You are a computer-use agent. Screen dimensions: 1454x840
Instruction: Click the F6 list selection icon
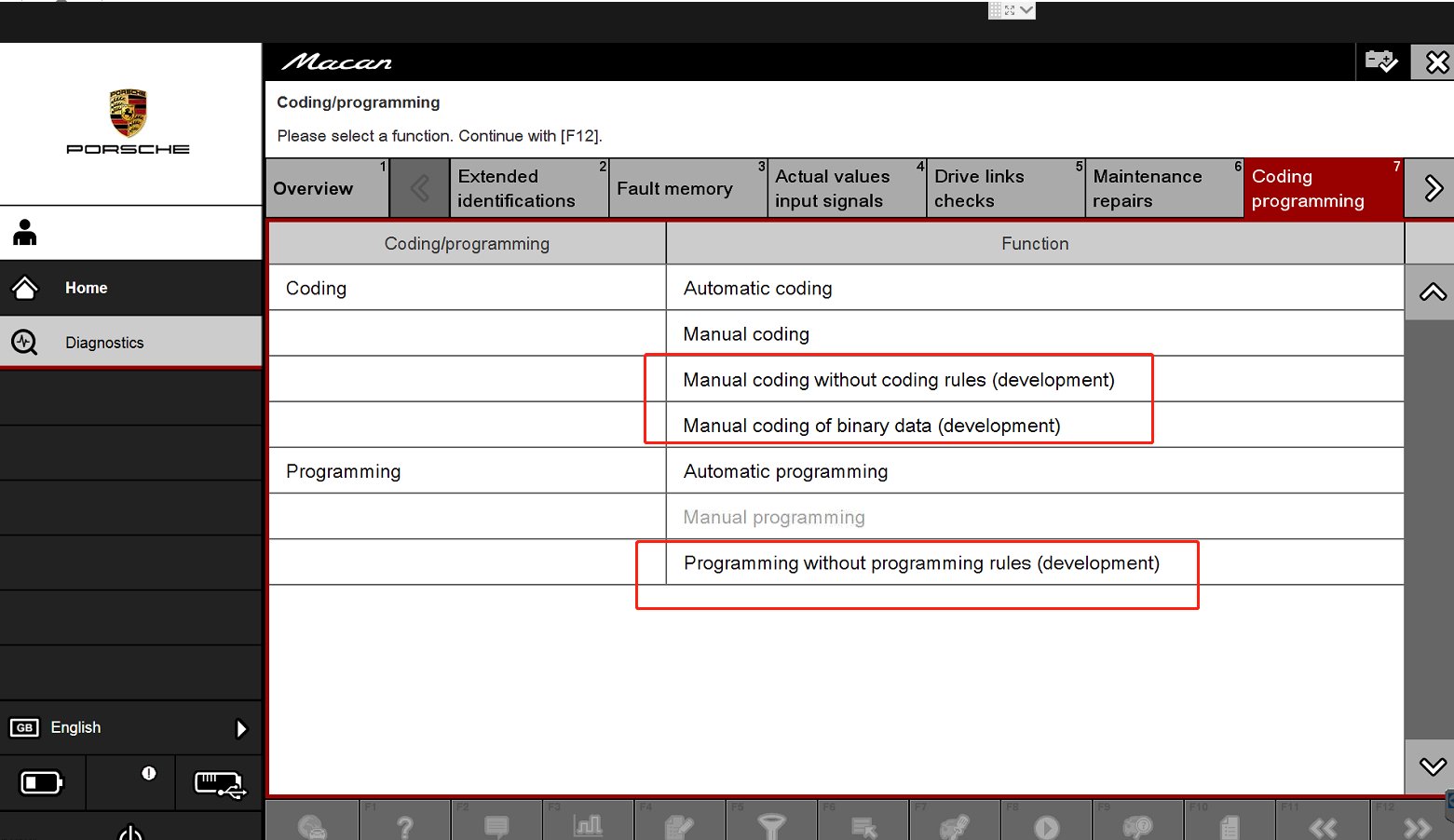tap(863, 827)
